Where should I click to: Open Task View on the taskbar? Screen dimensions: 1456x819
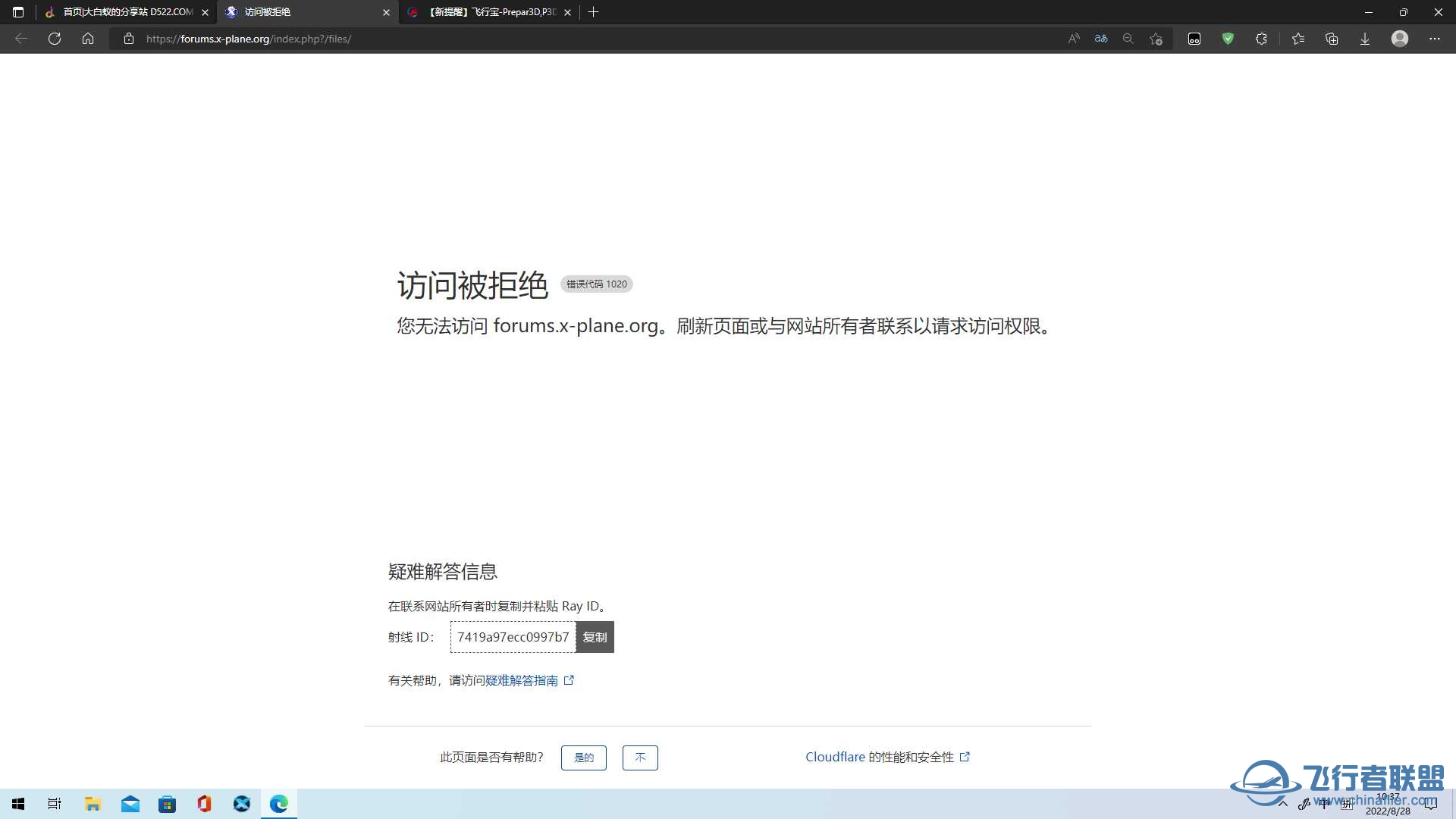tap(55, 804)
